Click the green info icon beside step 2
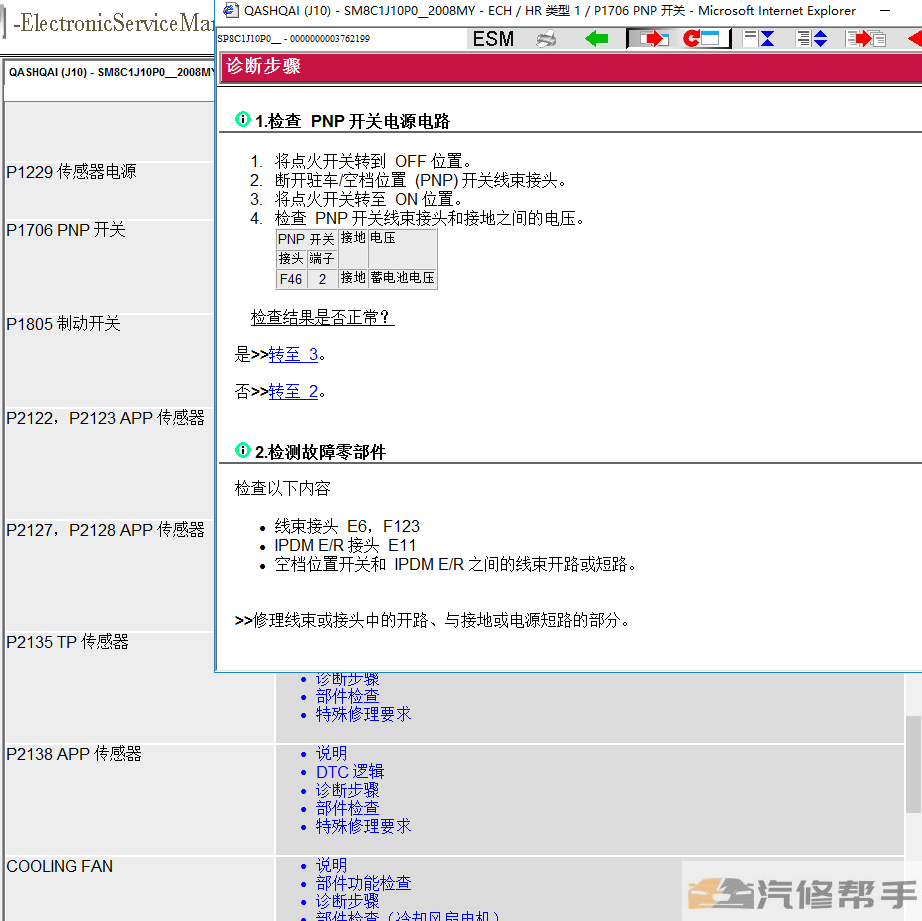The width and height of the screenshot is (922, 921). point(242,451)
